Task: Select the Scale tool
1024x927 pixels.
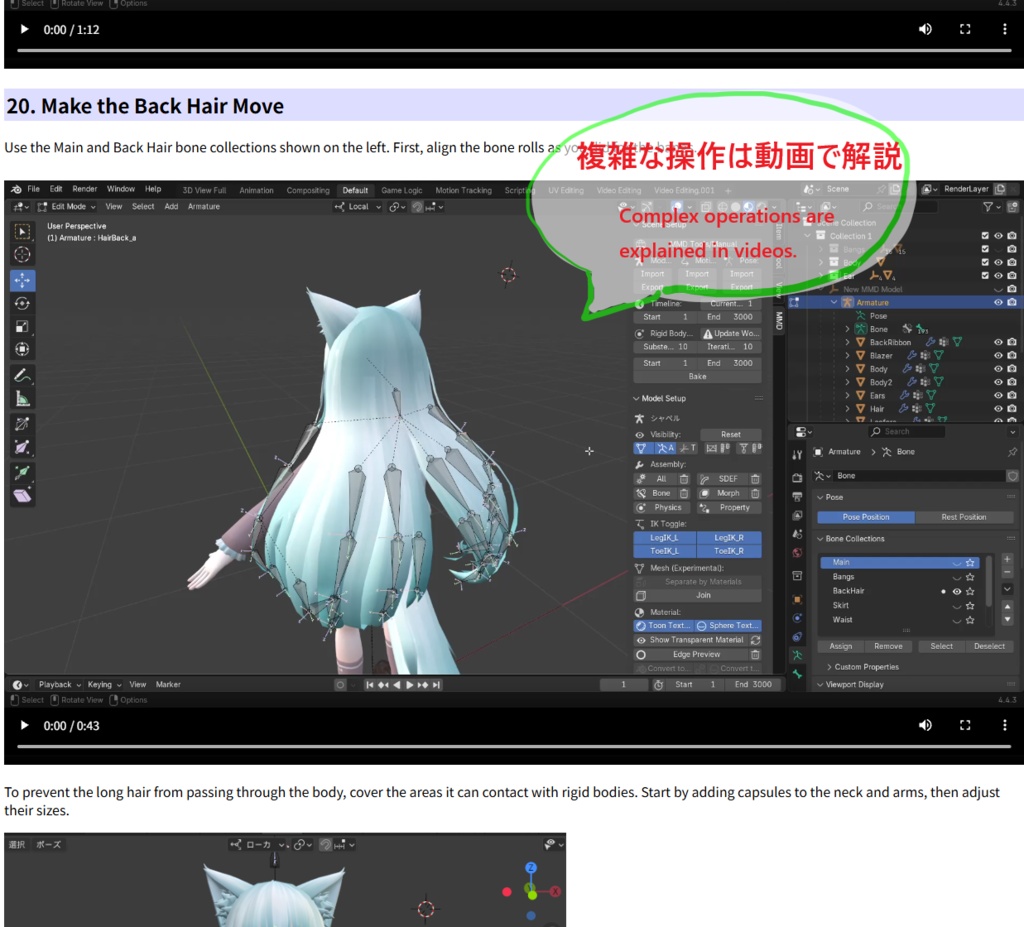Action: 22,326
